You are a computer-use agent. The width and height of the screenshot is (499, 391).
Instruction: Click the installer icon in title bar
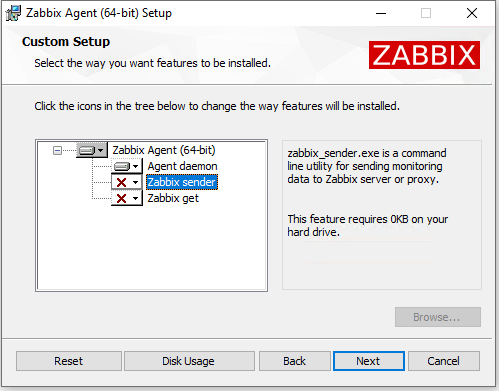(x=13, y=13)
